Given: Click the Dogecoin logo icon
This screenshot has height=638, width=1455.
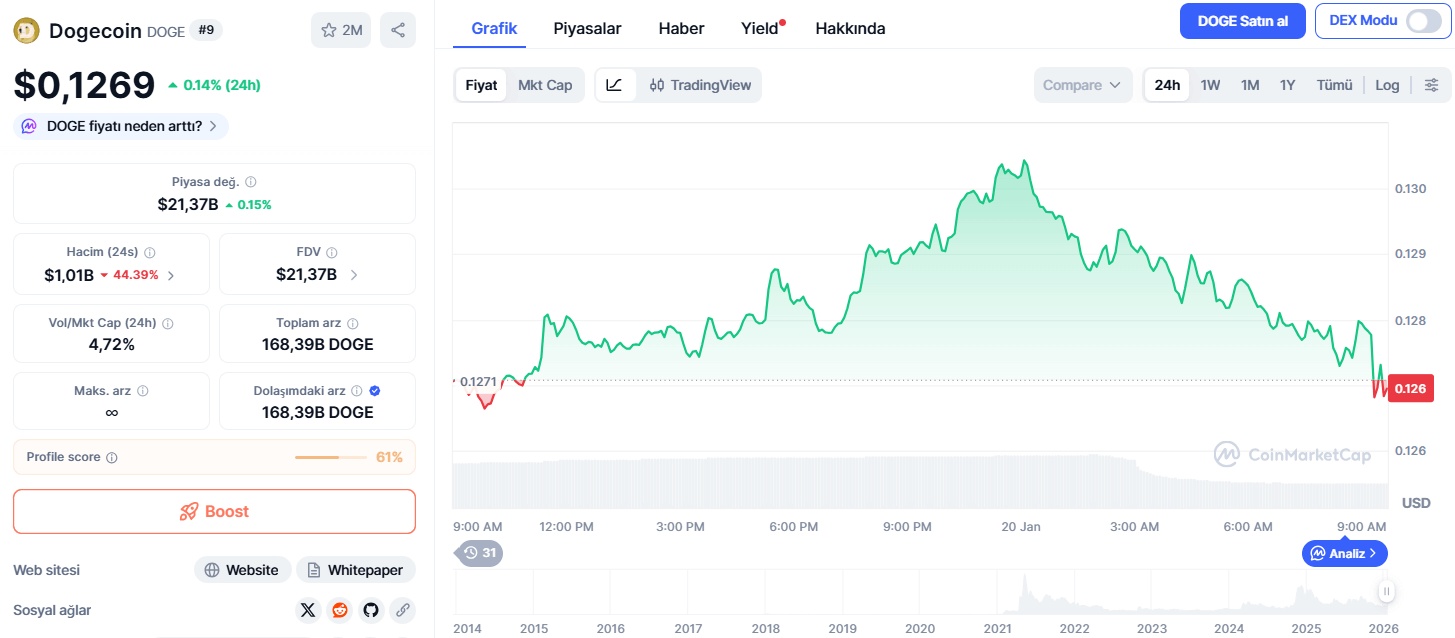Looking at the screenshot, I should 26,31.
